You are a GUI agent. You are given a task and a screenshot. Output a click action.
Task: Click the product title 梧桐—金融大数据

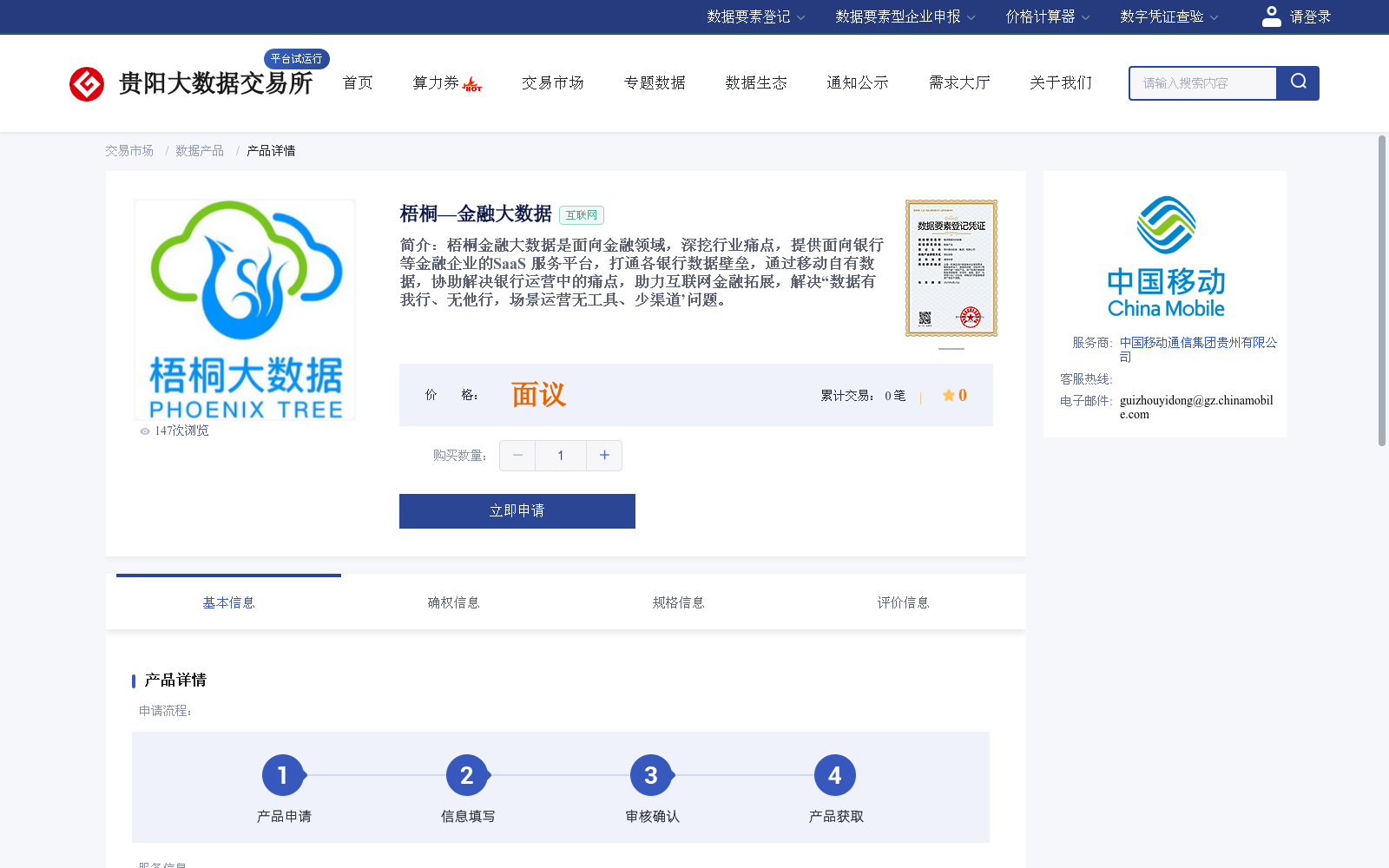click(x=476, y=214)
